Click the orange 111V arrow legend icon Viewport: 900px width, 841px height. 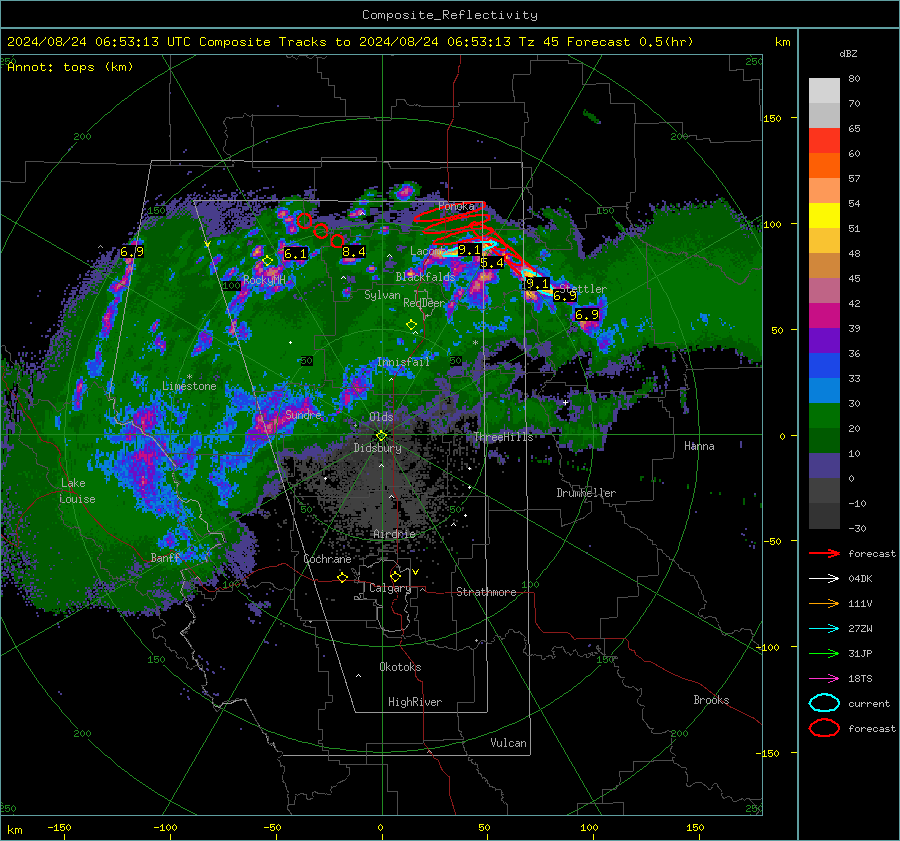pyautogui.click(x=824, y=603)
